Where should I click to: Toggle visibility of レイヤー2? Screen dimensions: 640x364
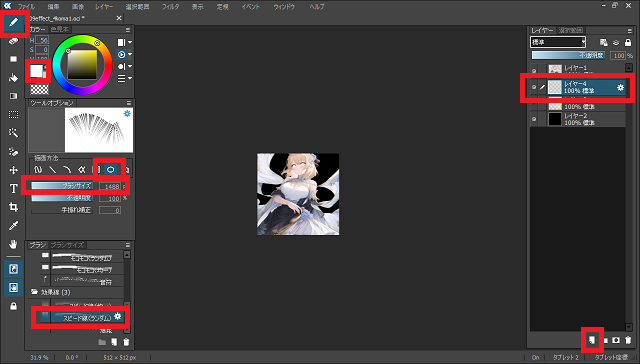(x=534, y=119)
